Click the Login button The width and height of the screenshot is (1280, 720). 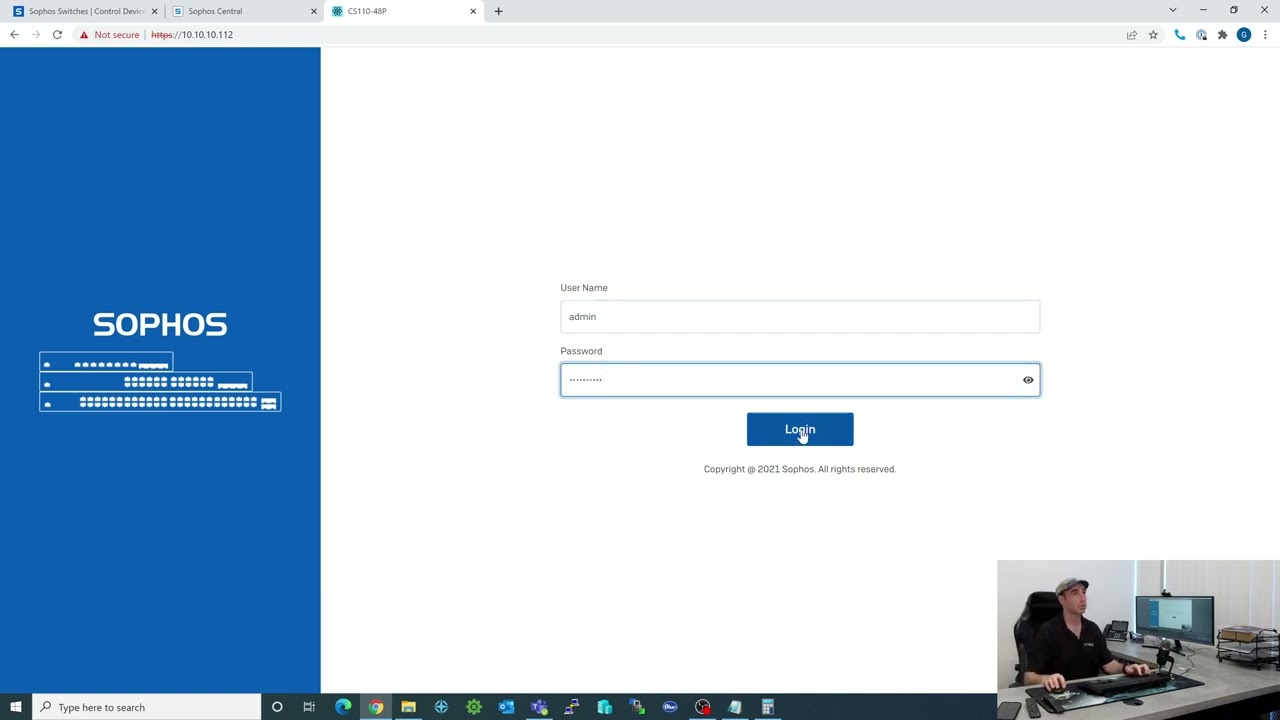800,429
